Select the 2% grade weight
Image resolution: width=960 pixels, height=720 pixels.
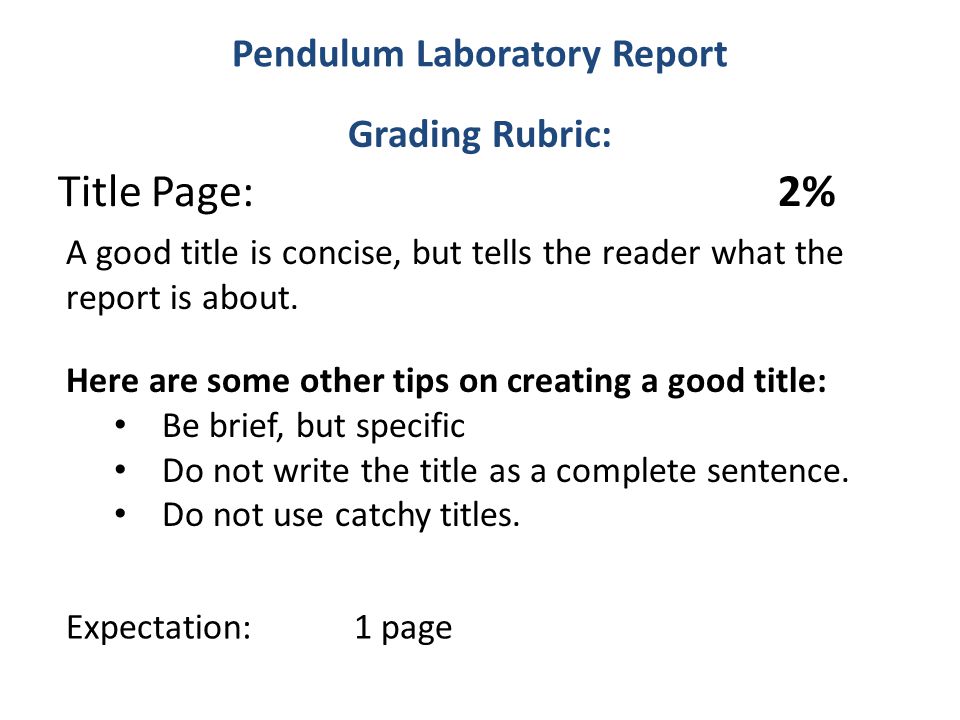[x=806, y=192]
